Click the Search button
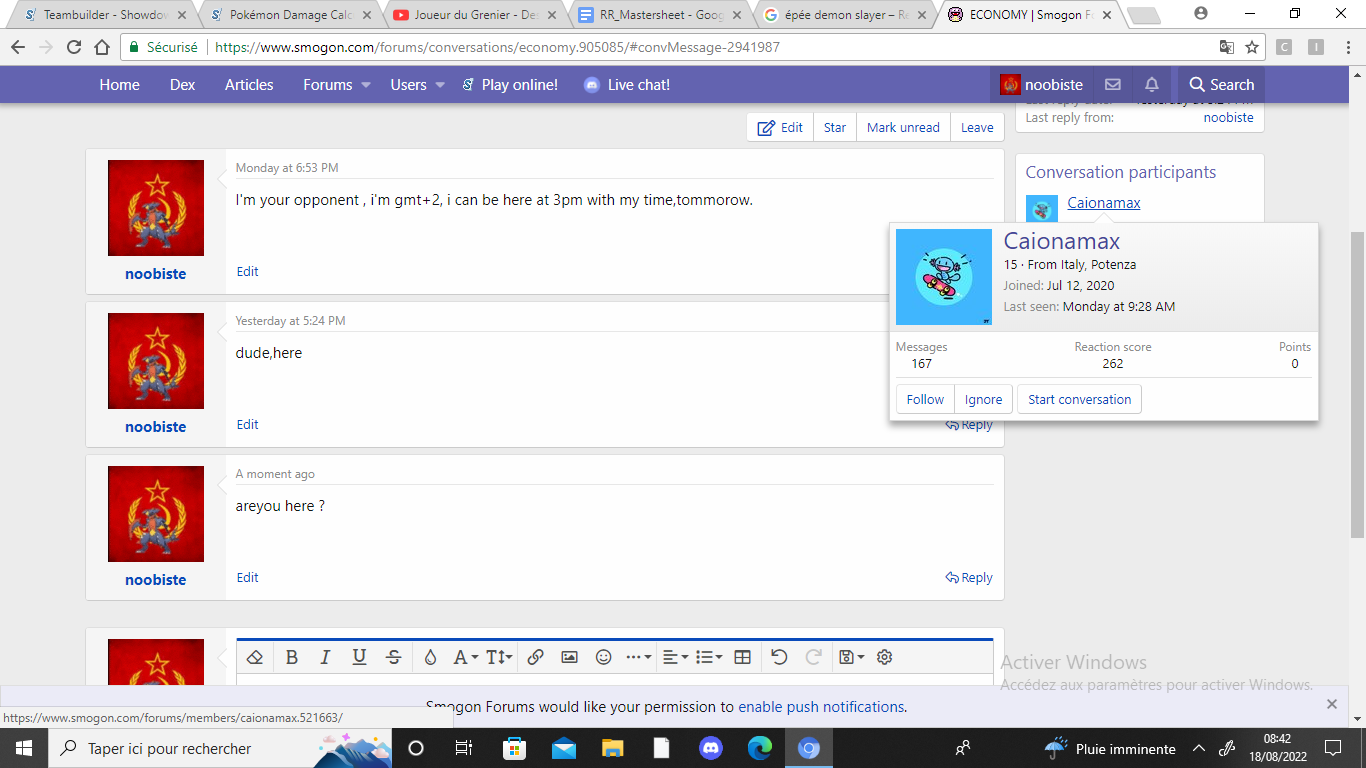 pos(1221,85)
